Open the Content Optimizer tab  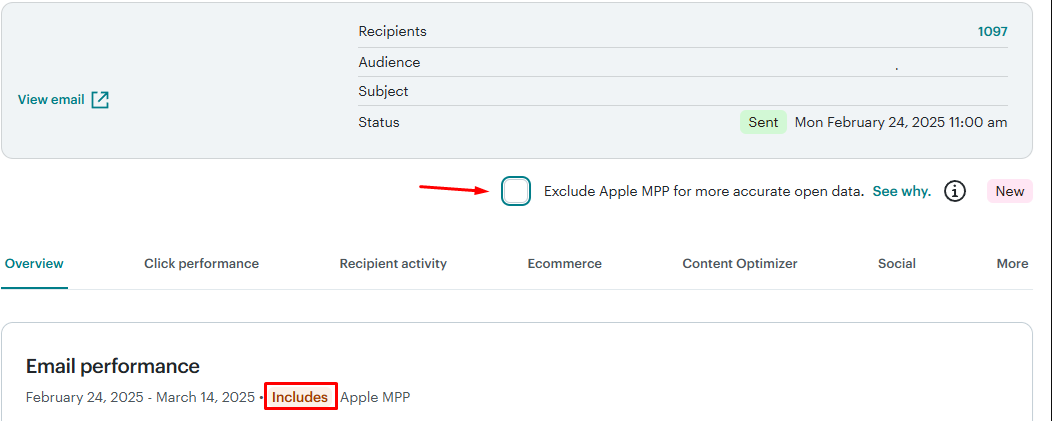tap(740, 264)
